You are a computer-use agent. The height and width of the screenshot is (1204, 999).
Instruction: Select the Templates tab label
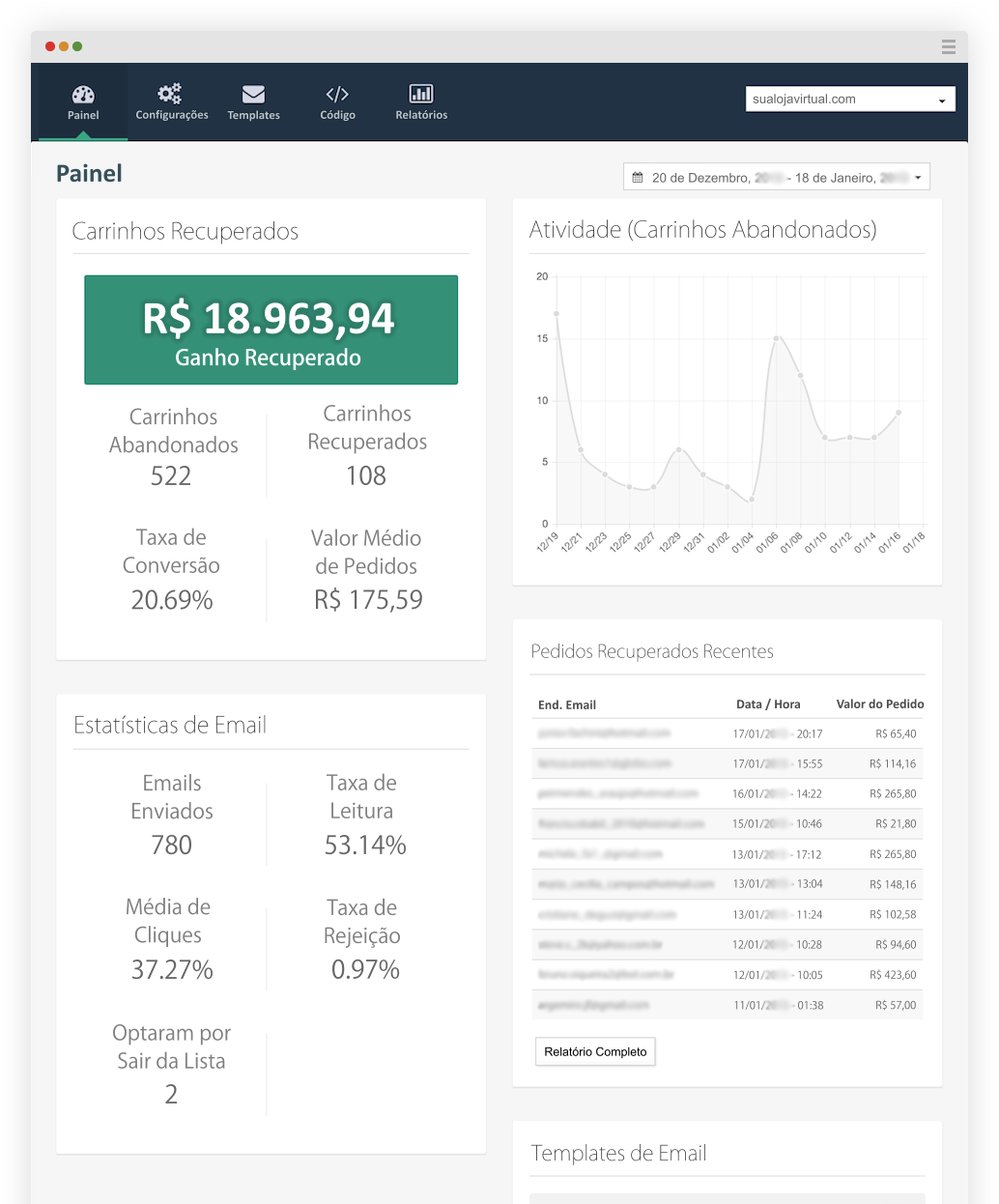(x=253, y=115)
